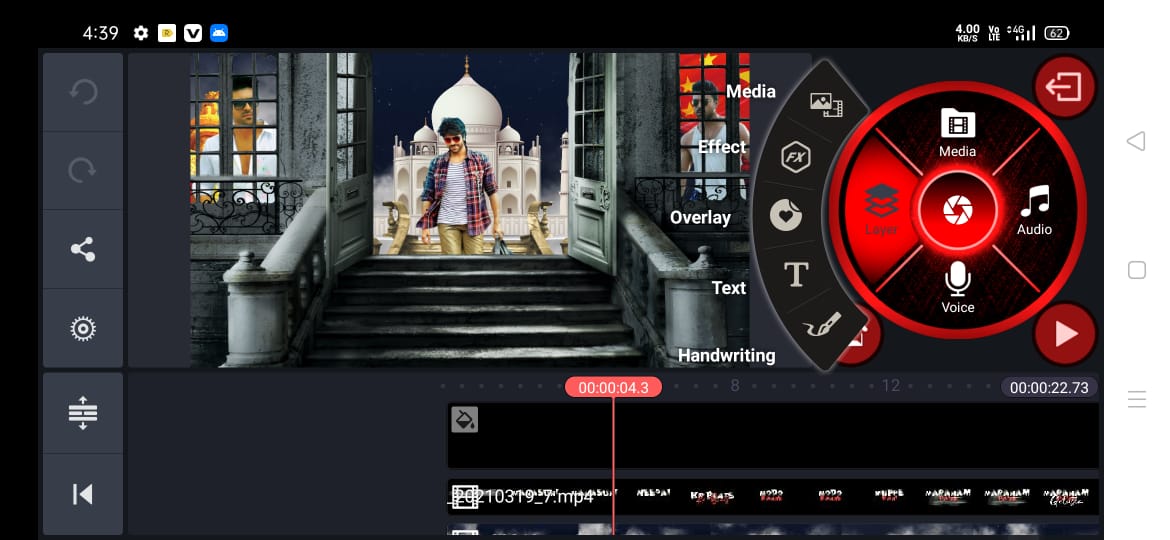Collapse the Layer menu in wheel

881,208
